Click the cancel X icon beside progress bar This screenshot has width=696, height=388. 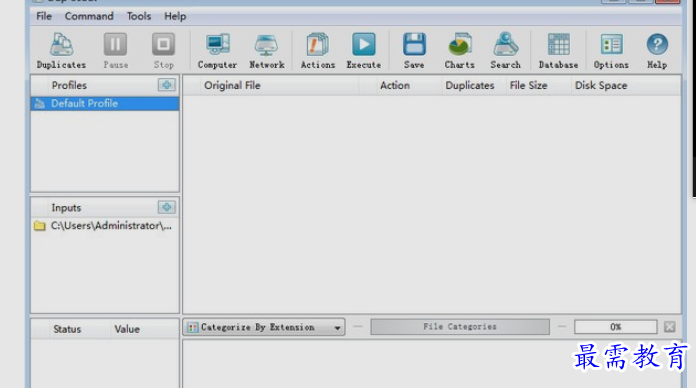[670, 327]
